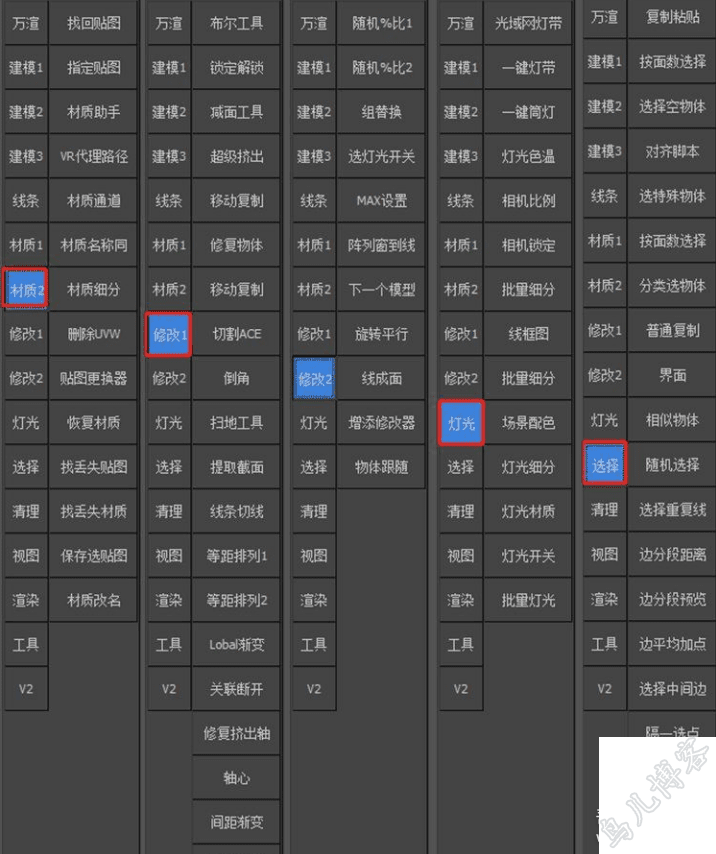Run 超级挤出
The image size is (716, 854).
[x=236, y=157]
